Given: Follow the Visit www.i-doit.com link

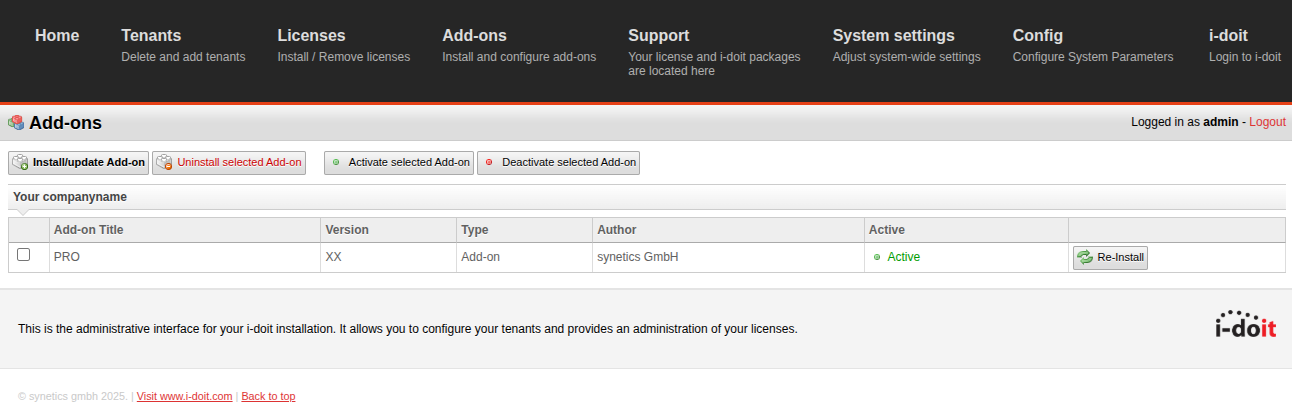Looking at the screenshot, I should click(184, 396).
